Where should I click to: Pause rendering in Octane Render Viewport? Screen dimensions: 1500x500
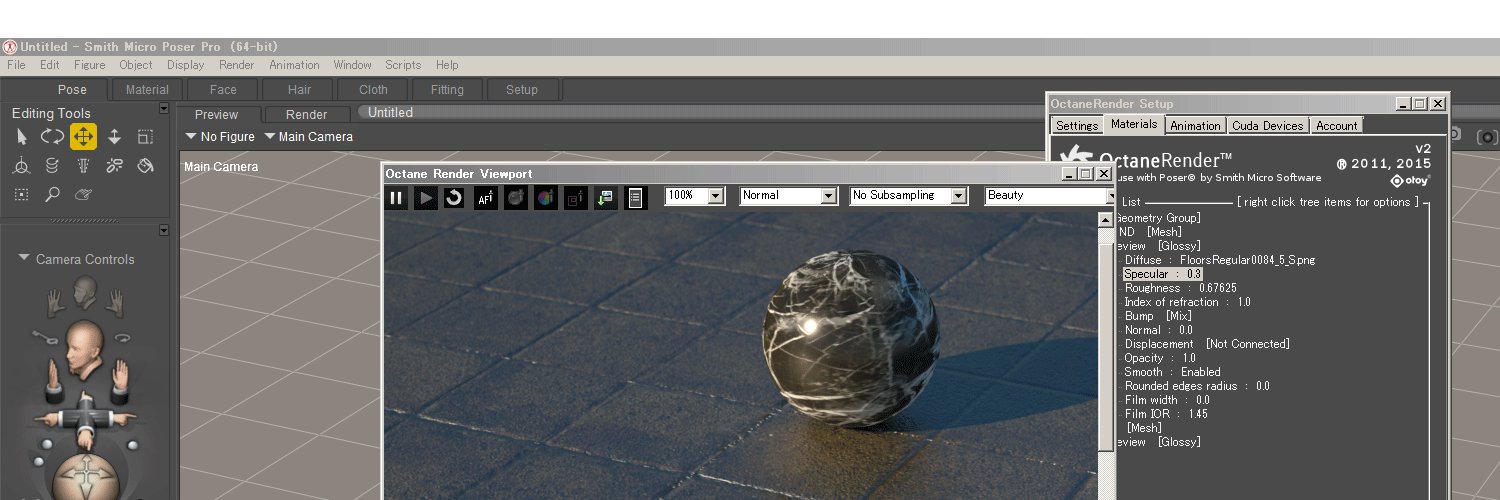[396, 197]
